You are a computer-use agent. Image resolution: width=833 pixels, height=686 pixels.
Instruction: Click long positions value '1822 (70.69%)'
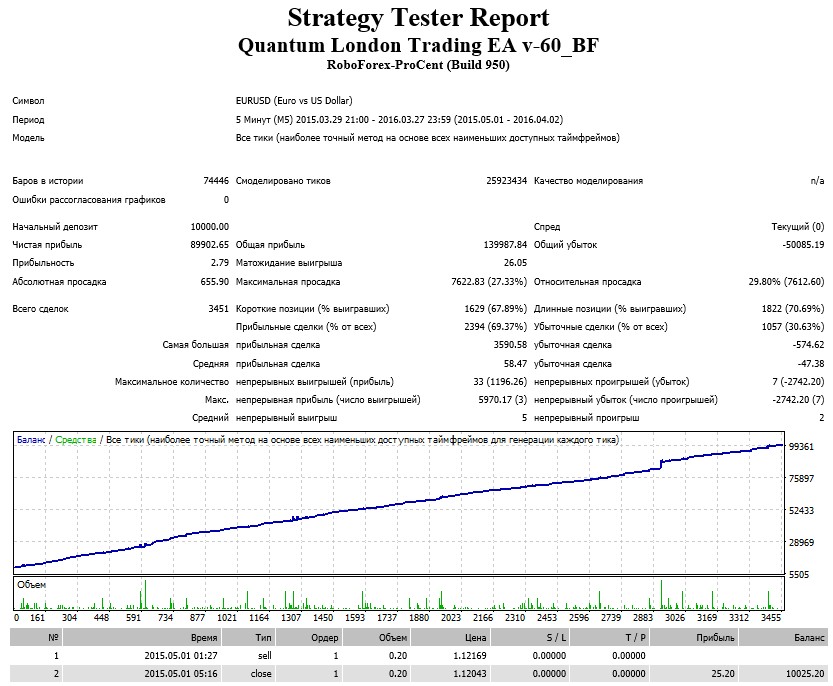(793, 309)
